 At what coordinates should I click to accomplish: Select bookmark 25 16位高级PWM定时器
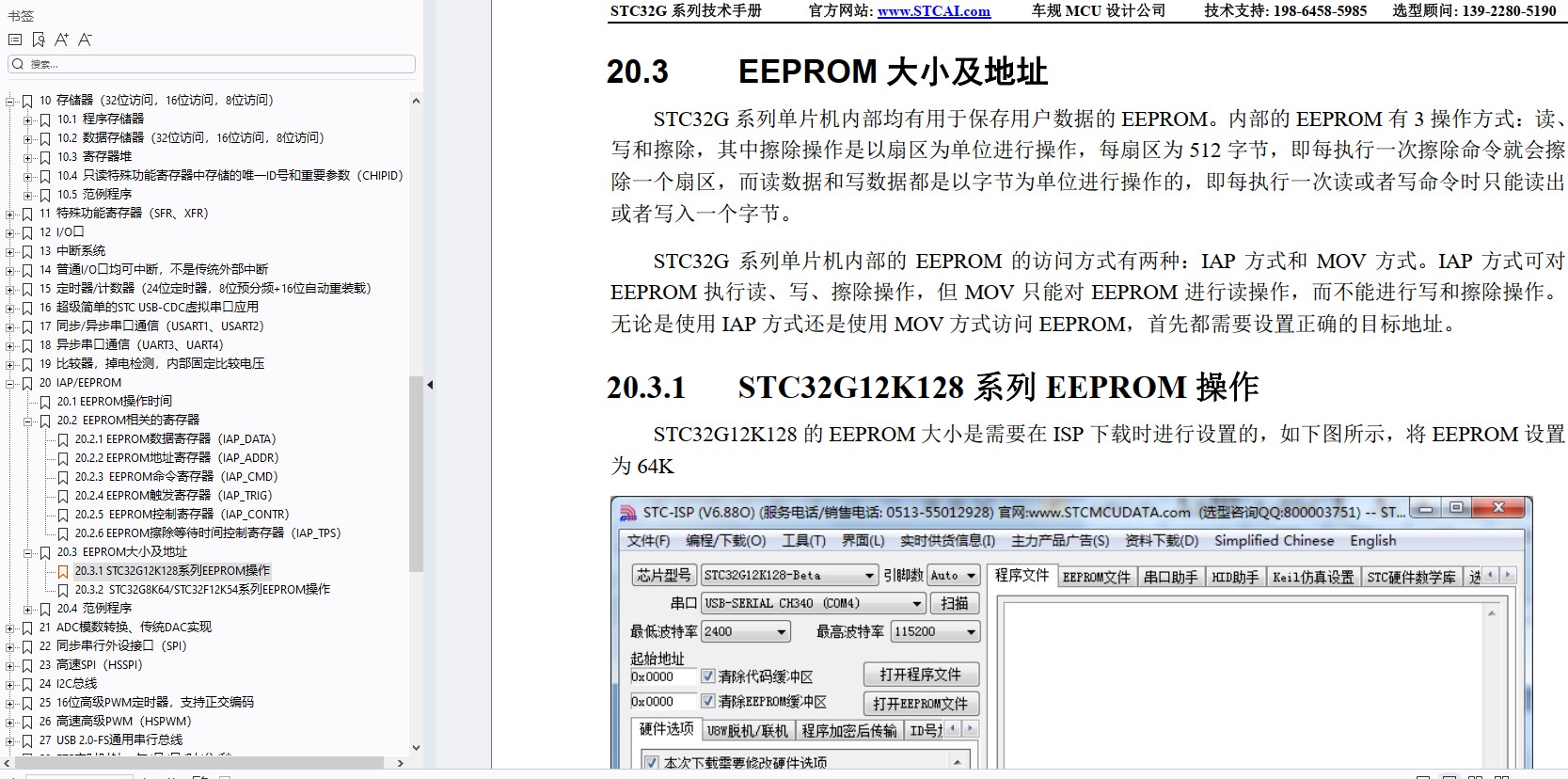pos(147,703)
